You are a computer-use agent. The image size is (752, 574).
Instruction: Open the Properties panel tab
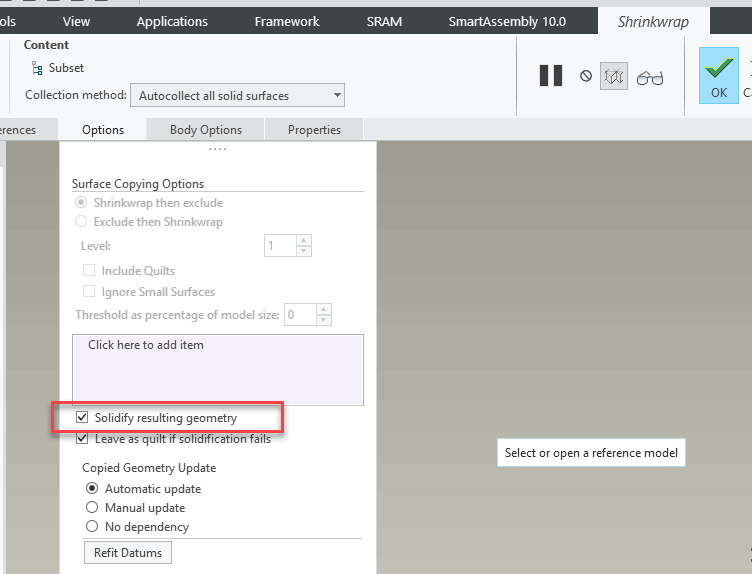(x=314, y=130)
